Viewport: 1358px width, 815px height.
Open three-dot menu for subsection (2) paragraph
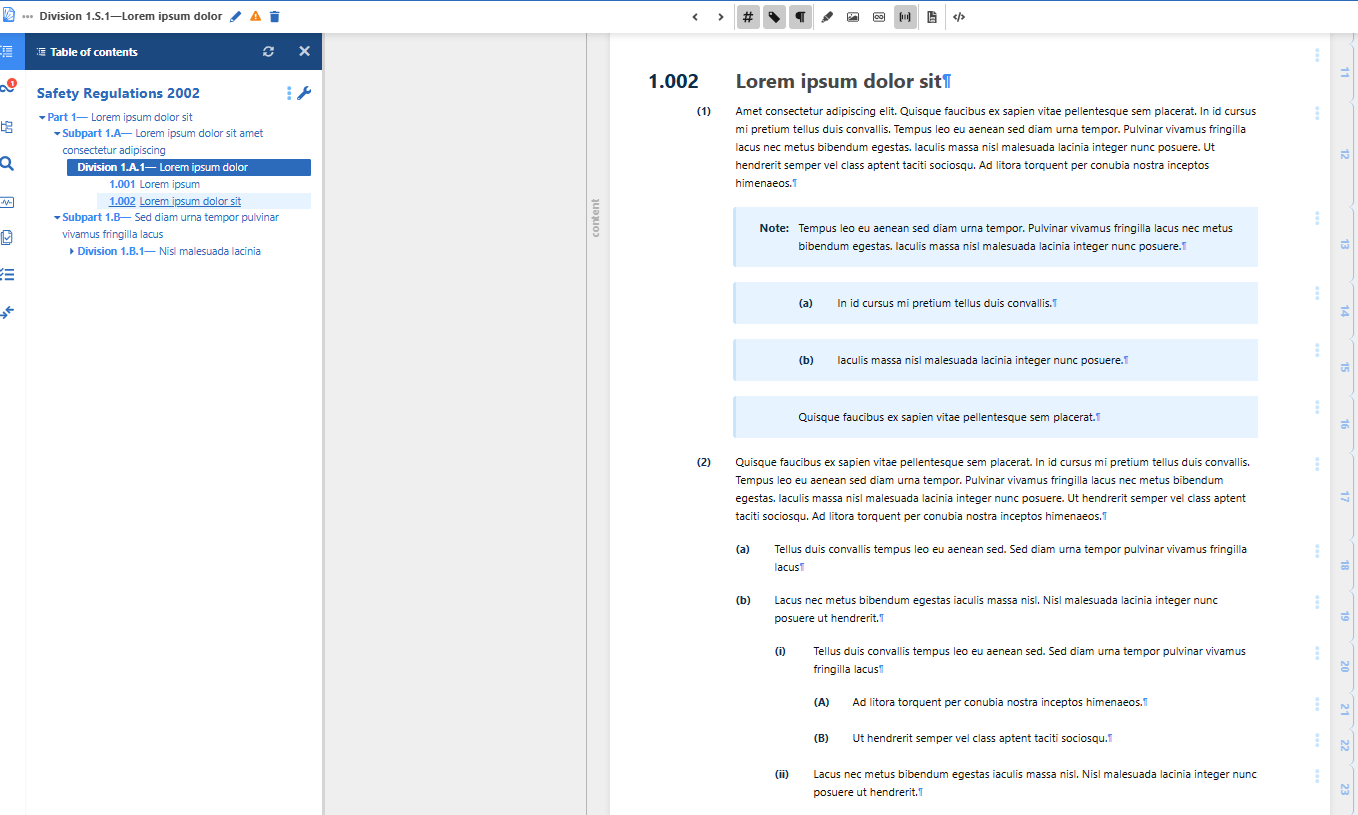pos(1317,464)
